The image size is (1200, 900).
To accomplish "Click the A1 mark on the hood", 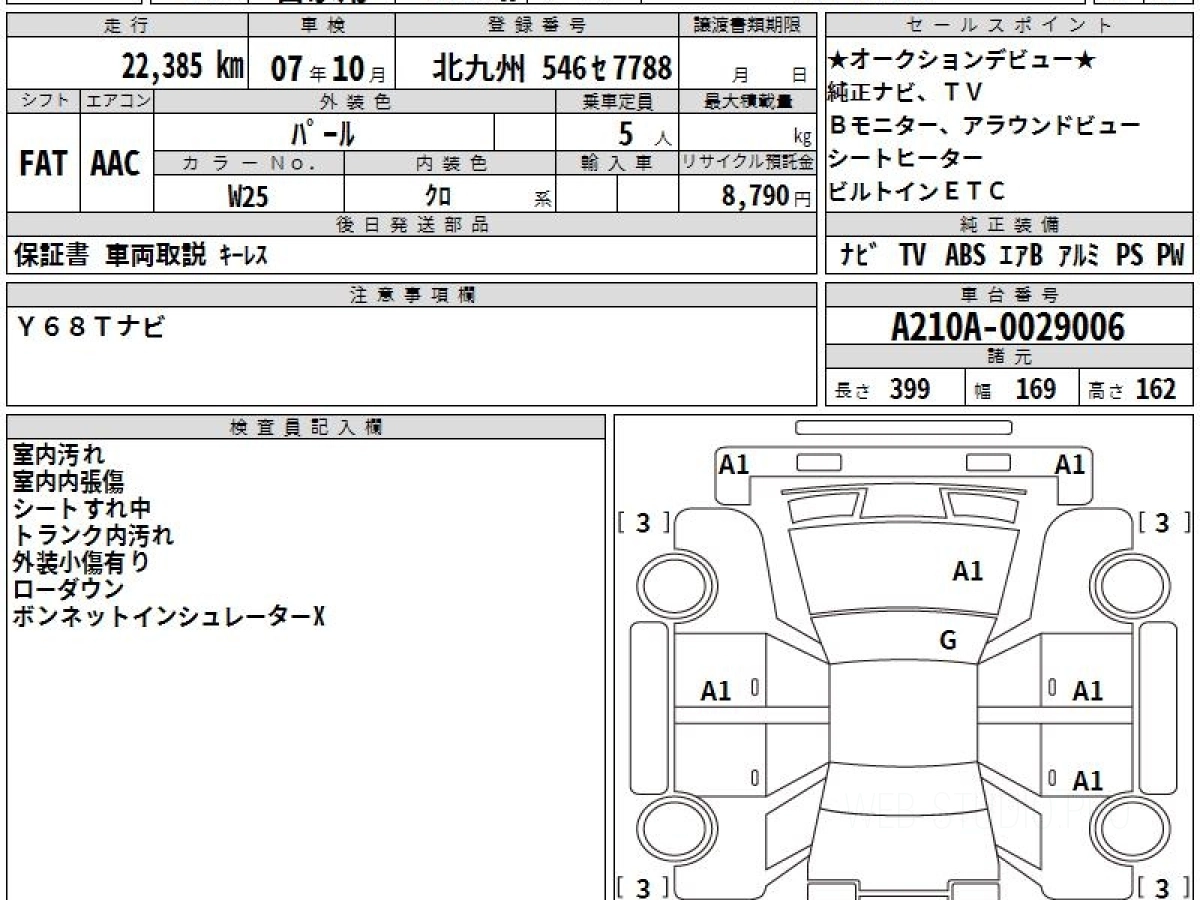I will tap(968, 572).
